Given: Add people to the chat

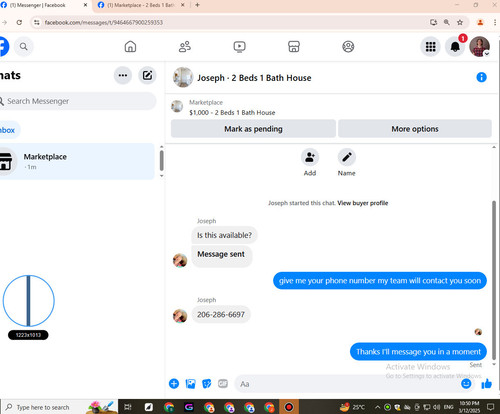Looking at the screenshot, I should coord(310,157).
